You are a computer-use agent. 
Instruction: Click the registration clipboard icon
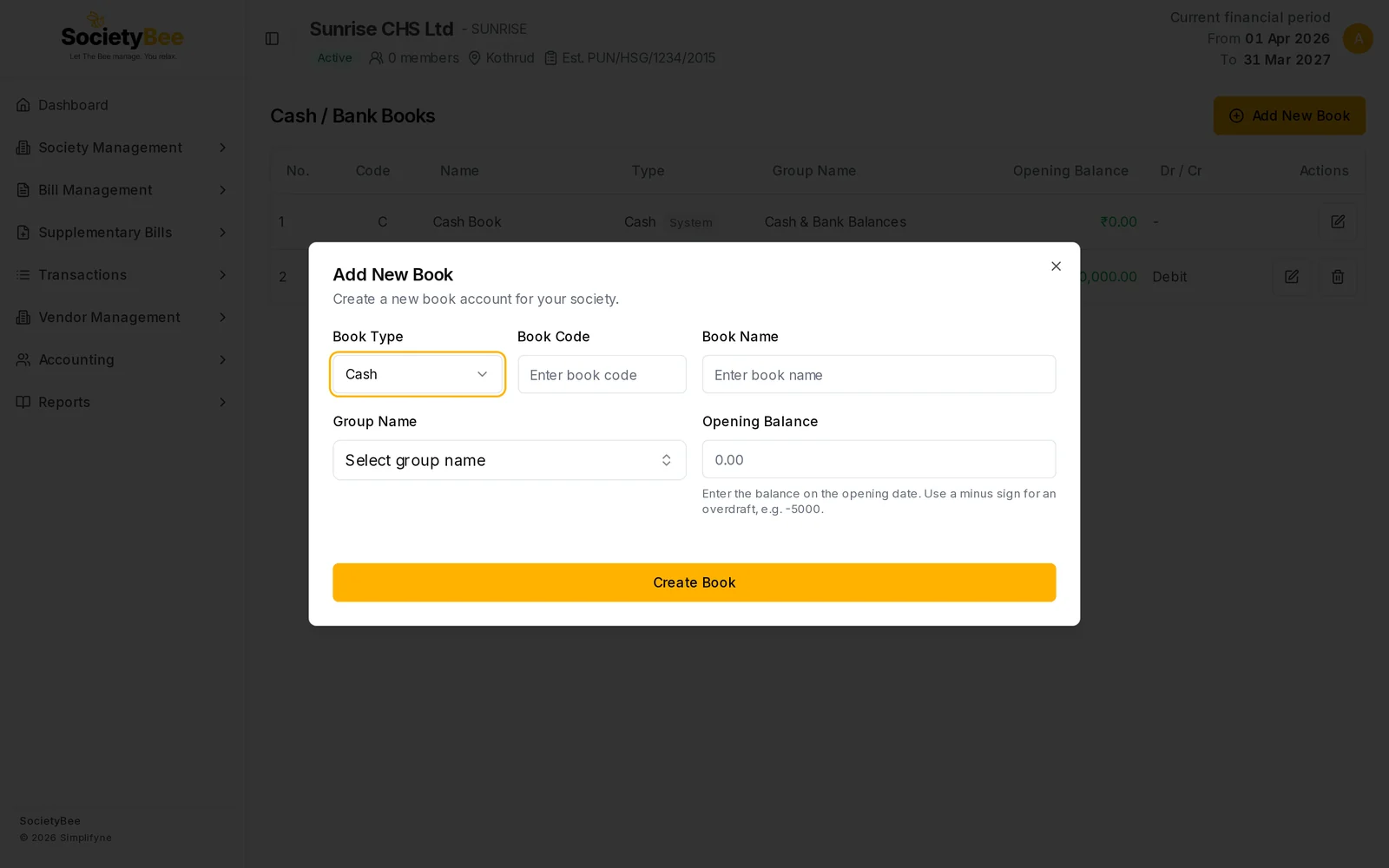point(550,58)
